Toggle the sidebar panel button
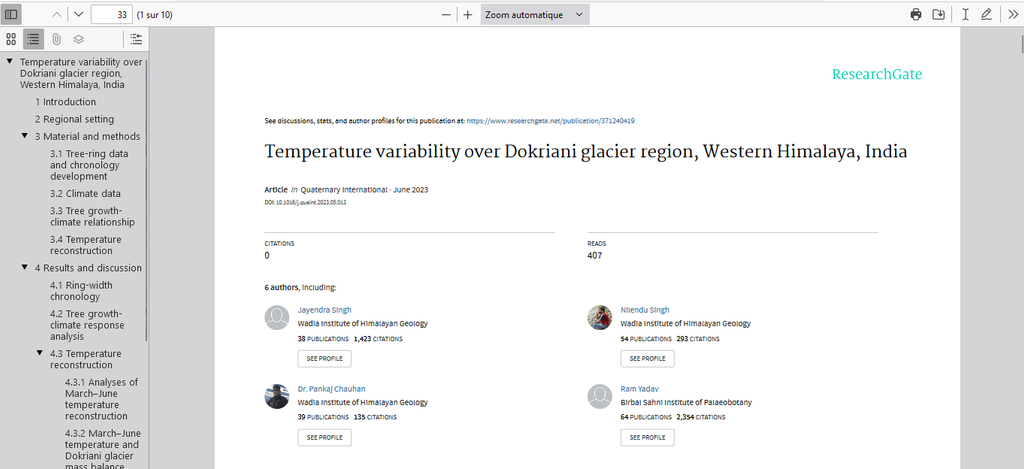Screen dimensions: 1024x469 pos(12,14)
